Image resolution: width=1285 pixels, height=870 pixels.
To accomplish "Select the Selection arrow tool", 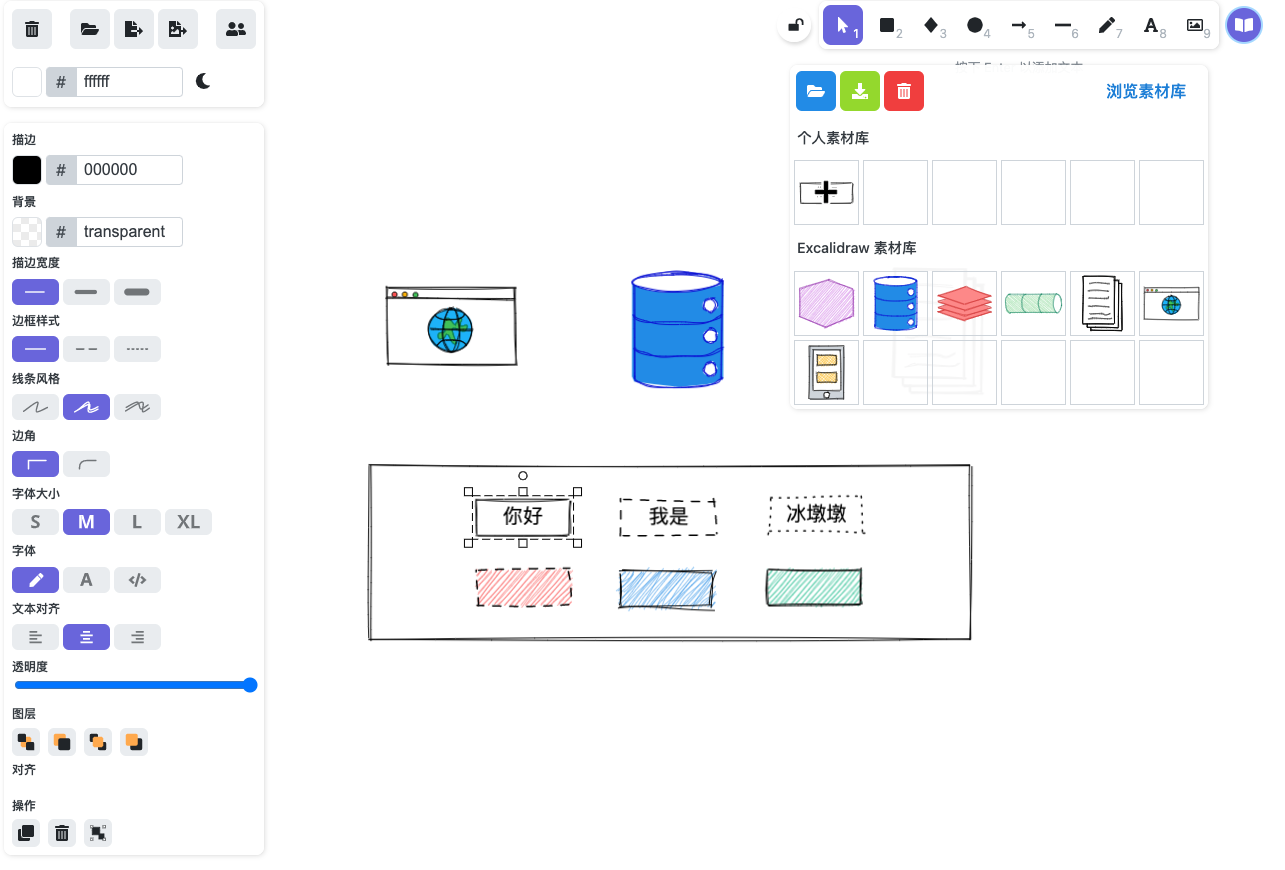I will click(843, 25).
